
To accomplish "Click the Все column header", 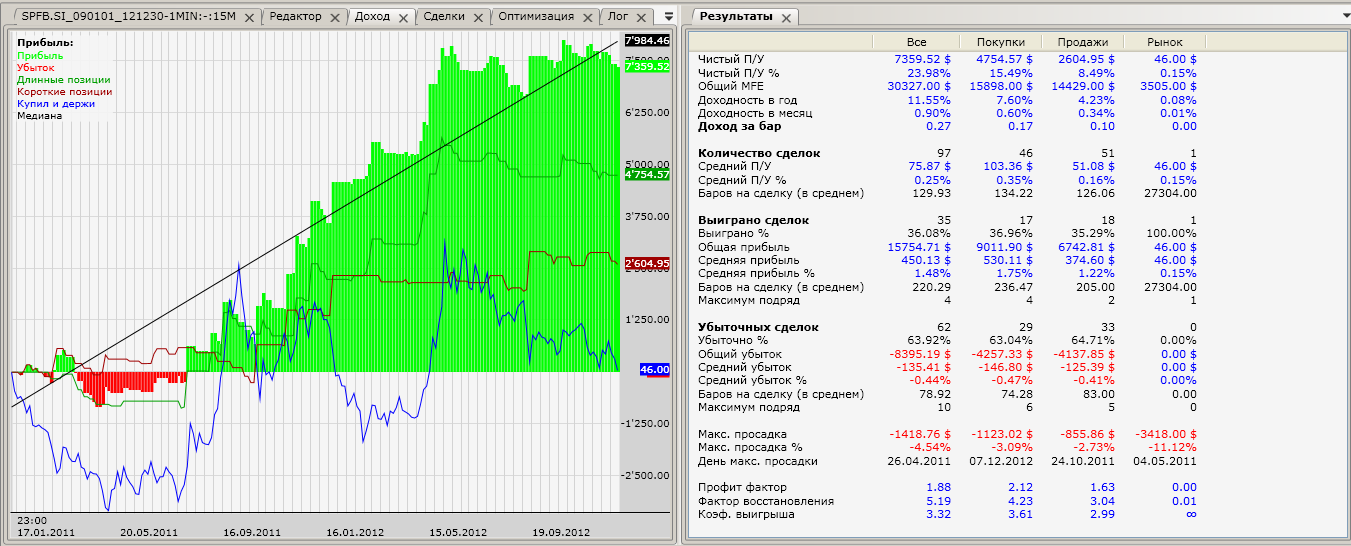I will pyautogui.click(x=916, y=42).
